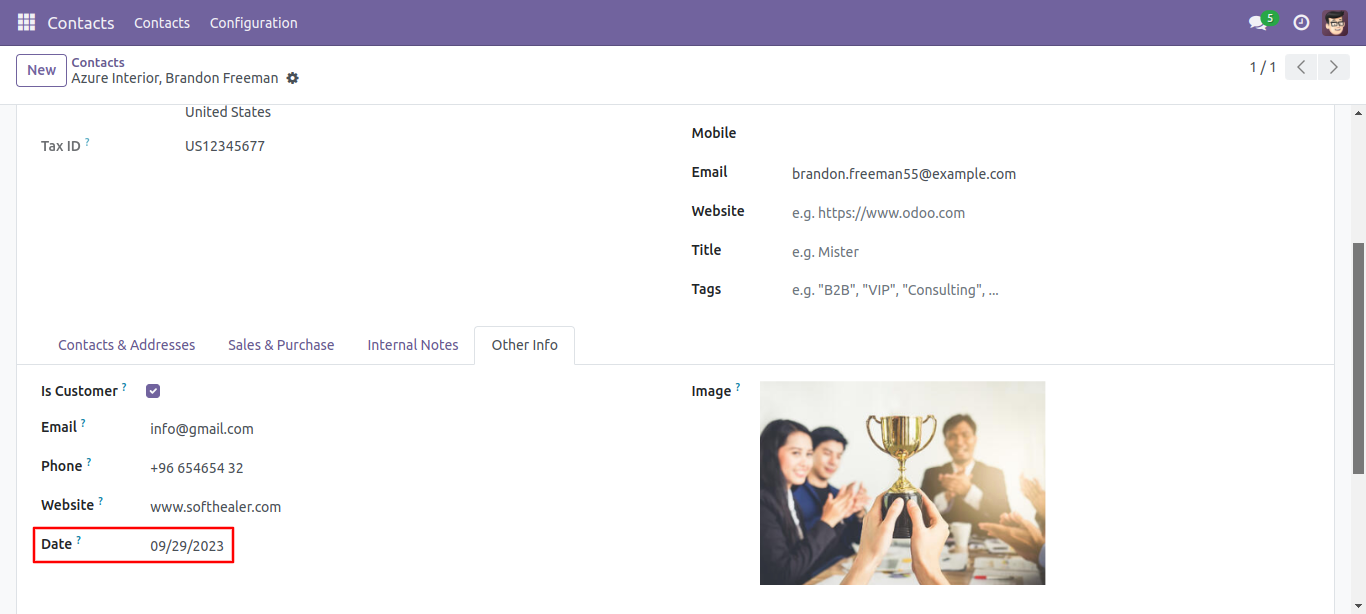Open the activities clock icon
The width and height of the screenshot is (1366, 614).
[1301, 22]
